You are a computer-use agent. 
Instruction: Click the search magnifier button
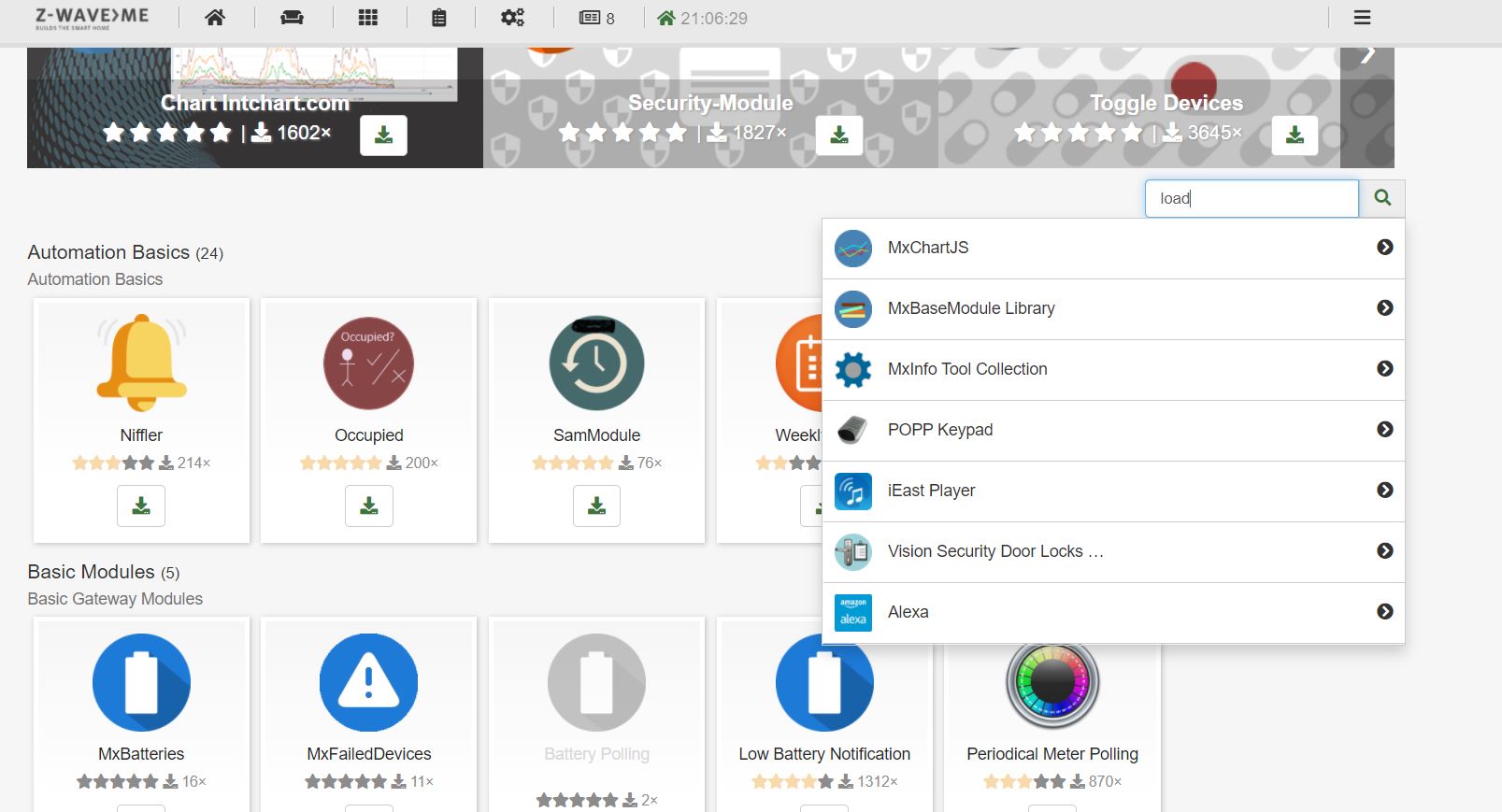(1382, 198)
